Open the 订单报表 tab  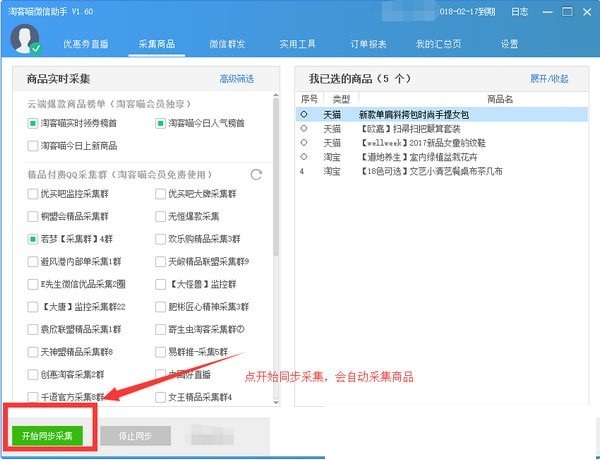[x=368, y=44]
